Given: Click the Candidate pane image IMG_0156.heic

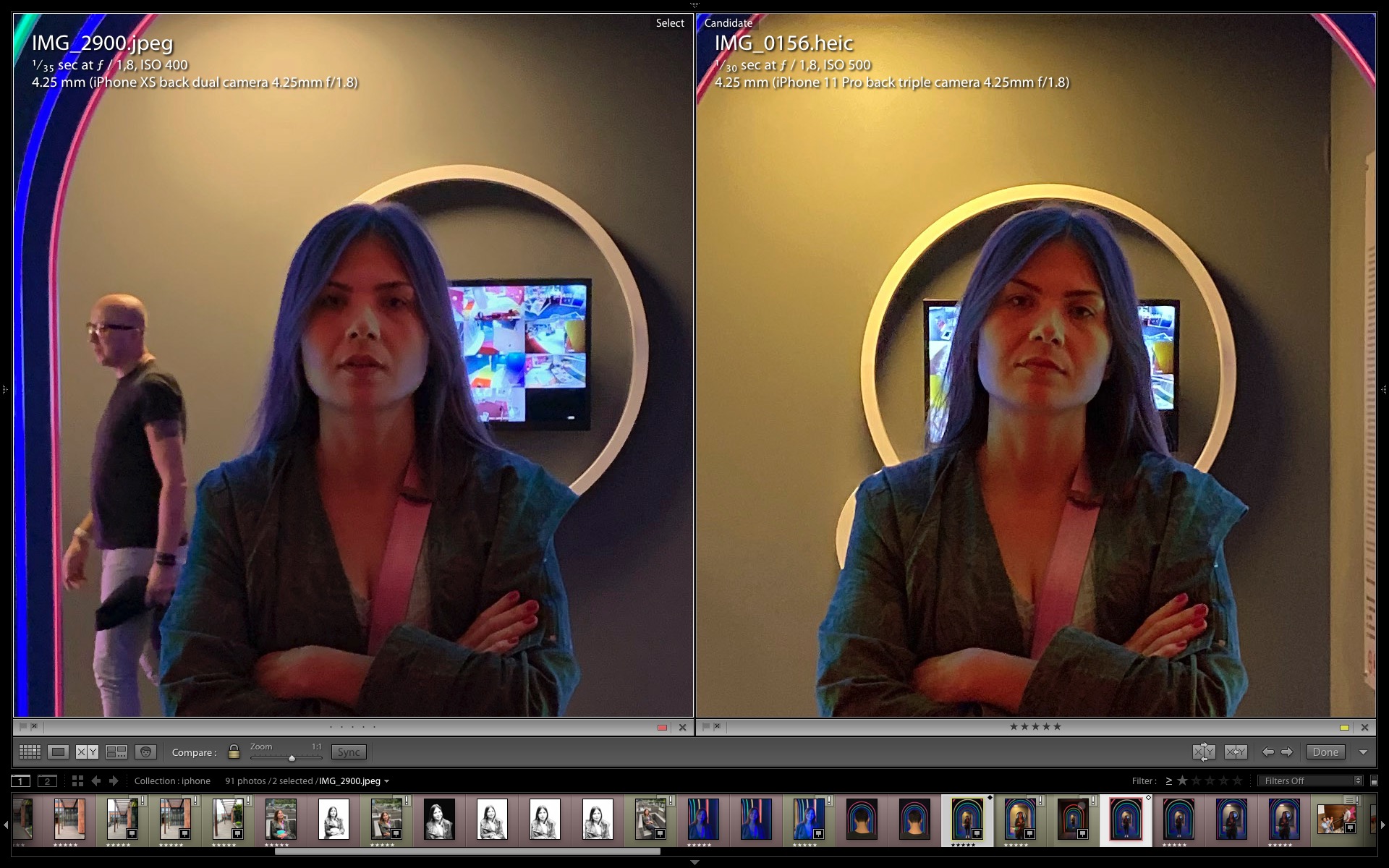Looking at the screenshot, I should coord(1036,365).
